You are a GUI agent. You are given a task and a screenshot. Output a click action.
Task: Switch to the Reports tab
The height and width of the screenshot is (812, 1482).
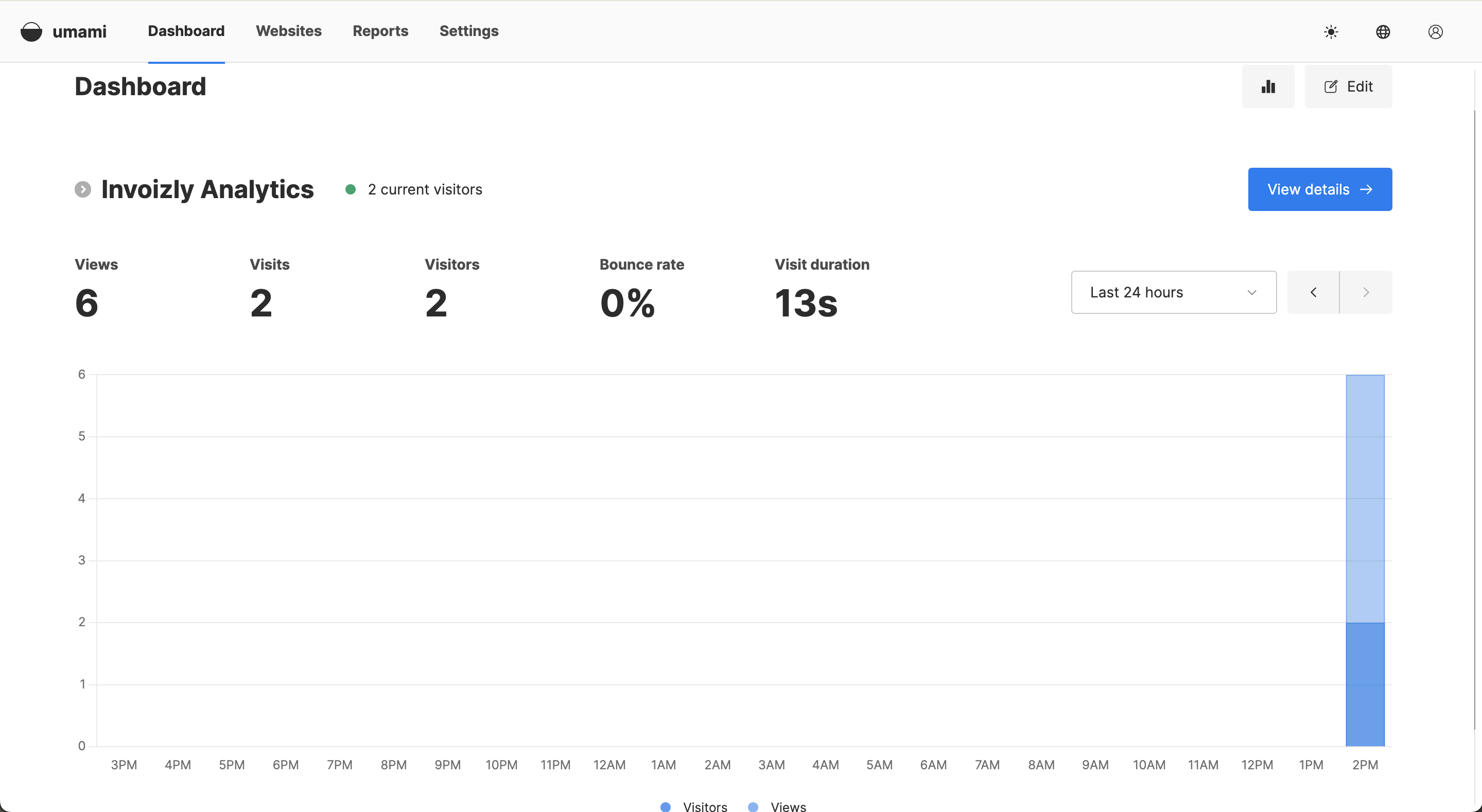coord(380,31)
